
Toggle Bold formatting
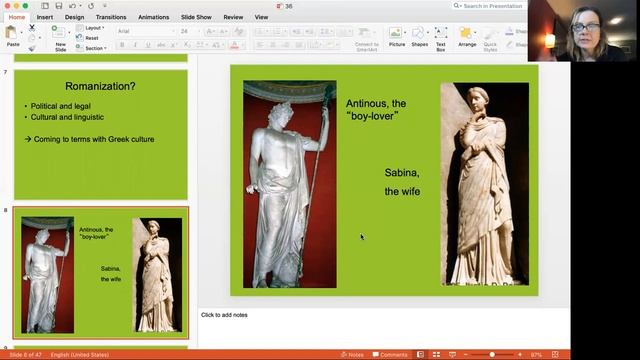122,45
